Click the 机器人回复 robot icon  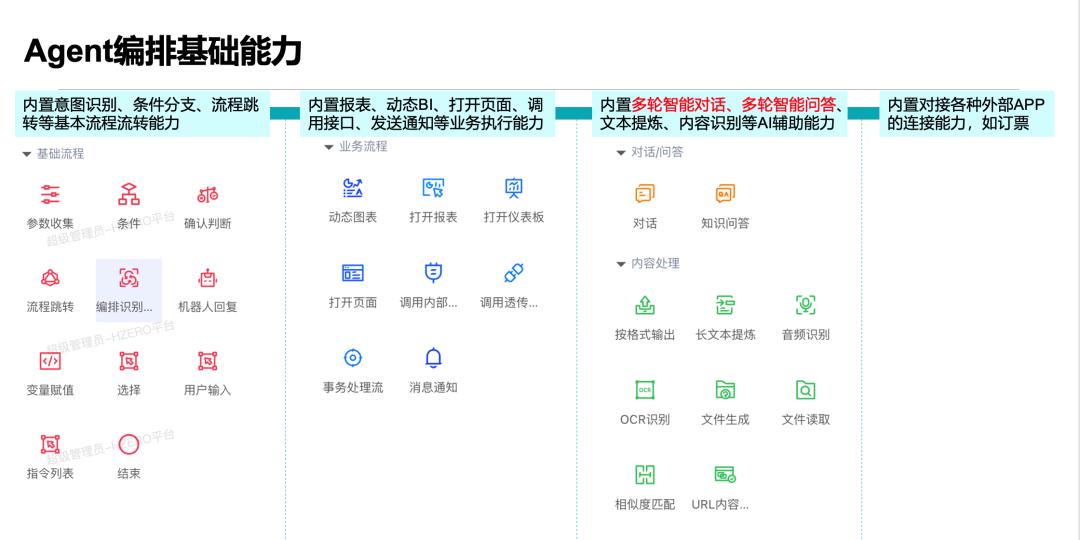click(207, 278)
